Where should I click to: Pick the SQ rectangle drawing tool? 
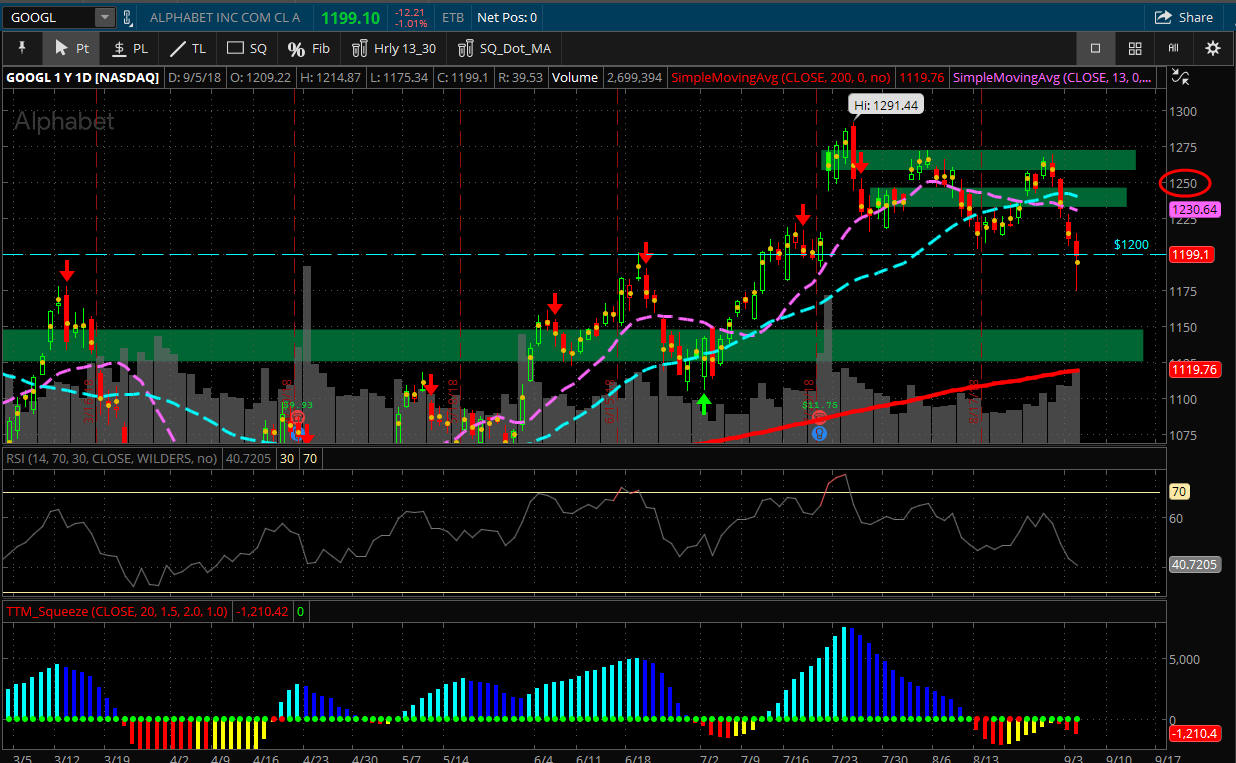(x=247, y=48)
